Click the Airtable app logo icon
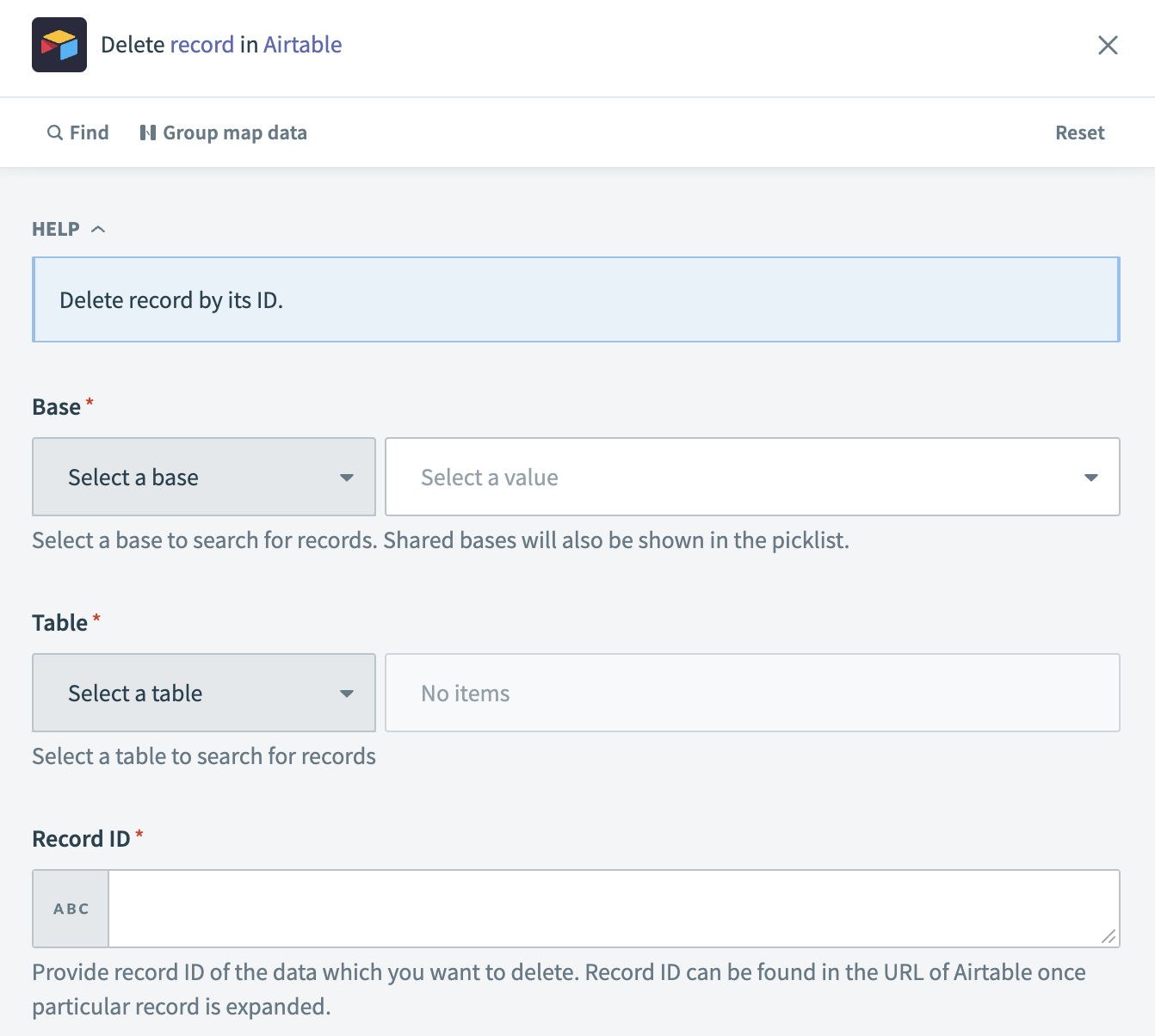This screenshot has height=1036, width=1155. point(59,45)
